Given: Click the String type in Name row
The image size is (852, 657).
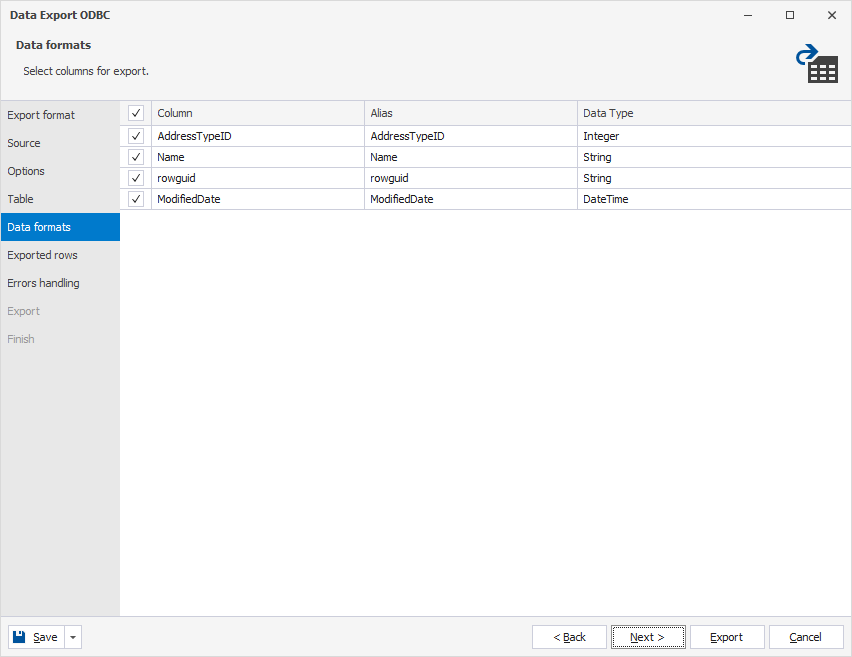Looking at the screenshot, I should (x=714, y=157).
